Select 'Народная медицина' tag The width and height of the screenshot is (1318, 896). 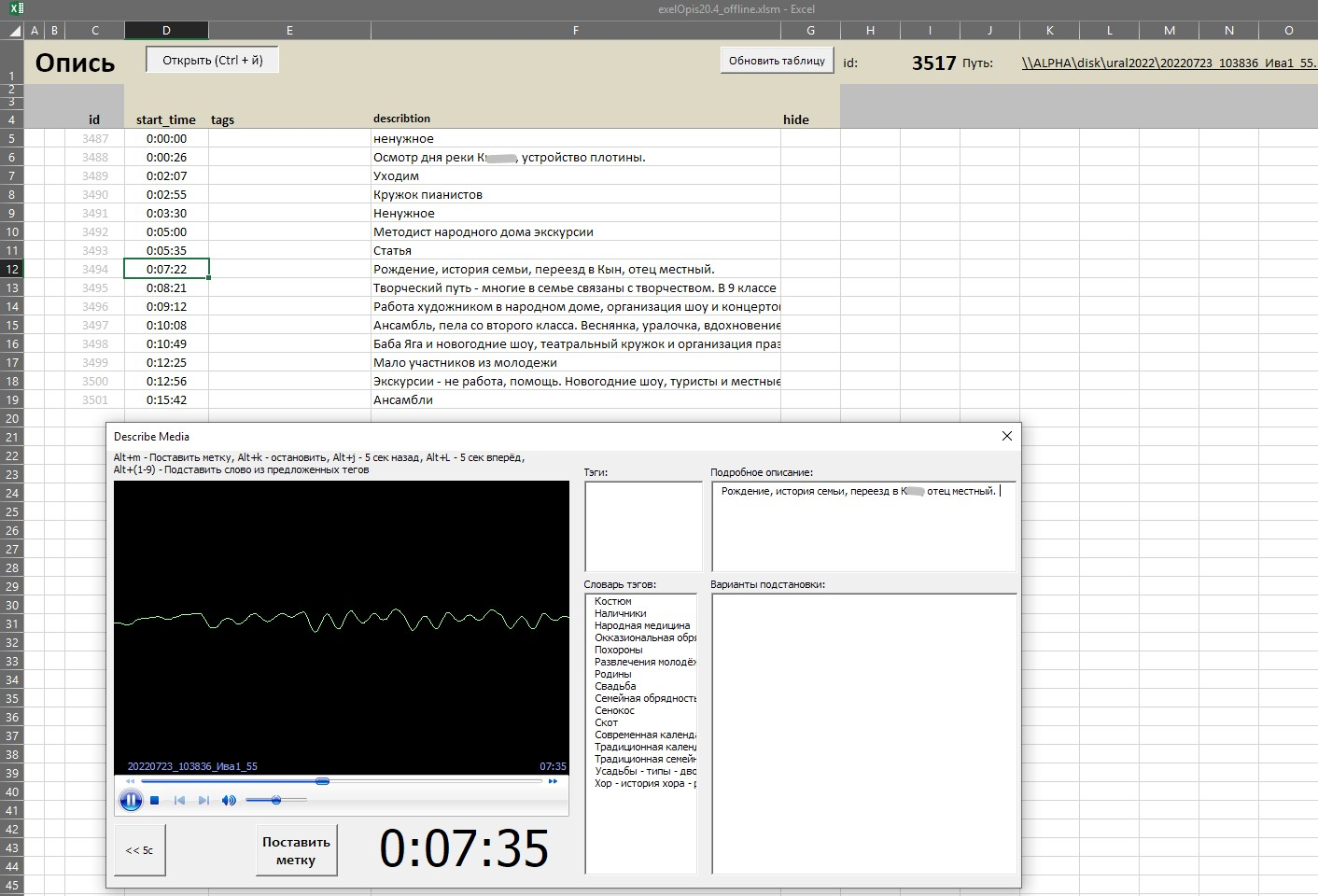[x=642, y=626]
